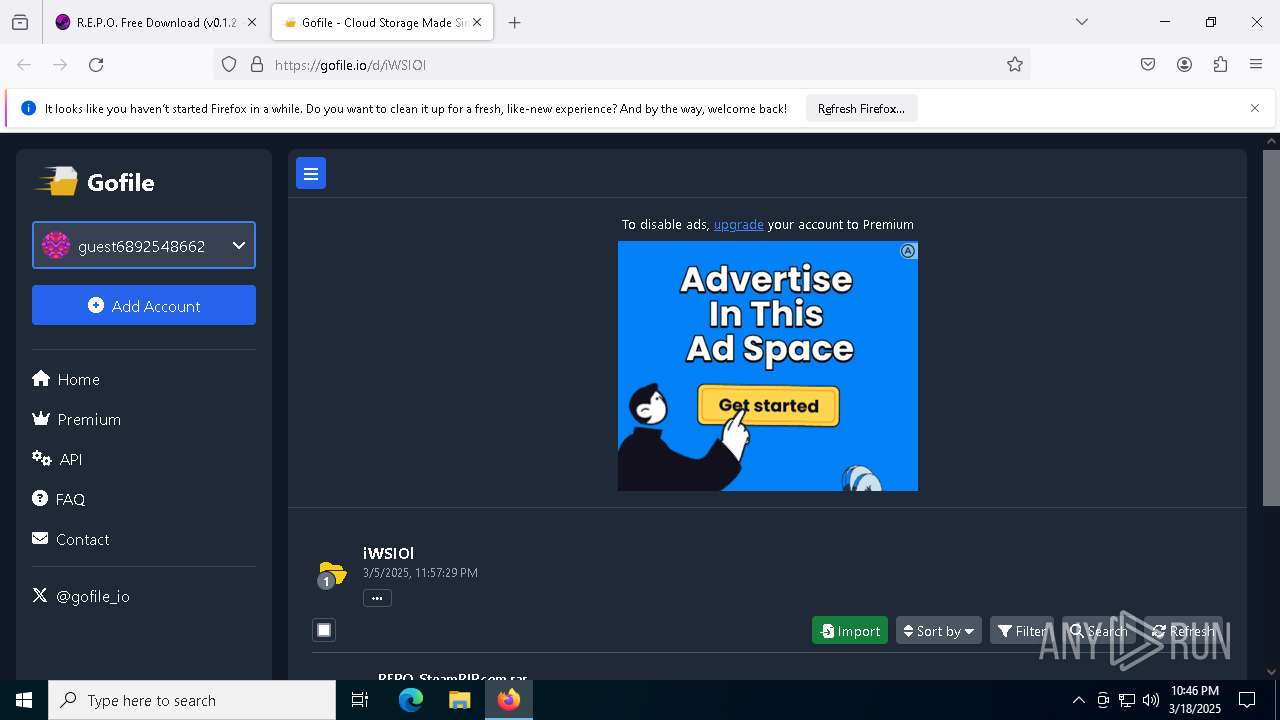Click the upgrade link
This screenshot has height=720, width=1280.
(738, 224)
